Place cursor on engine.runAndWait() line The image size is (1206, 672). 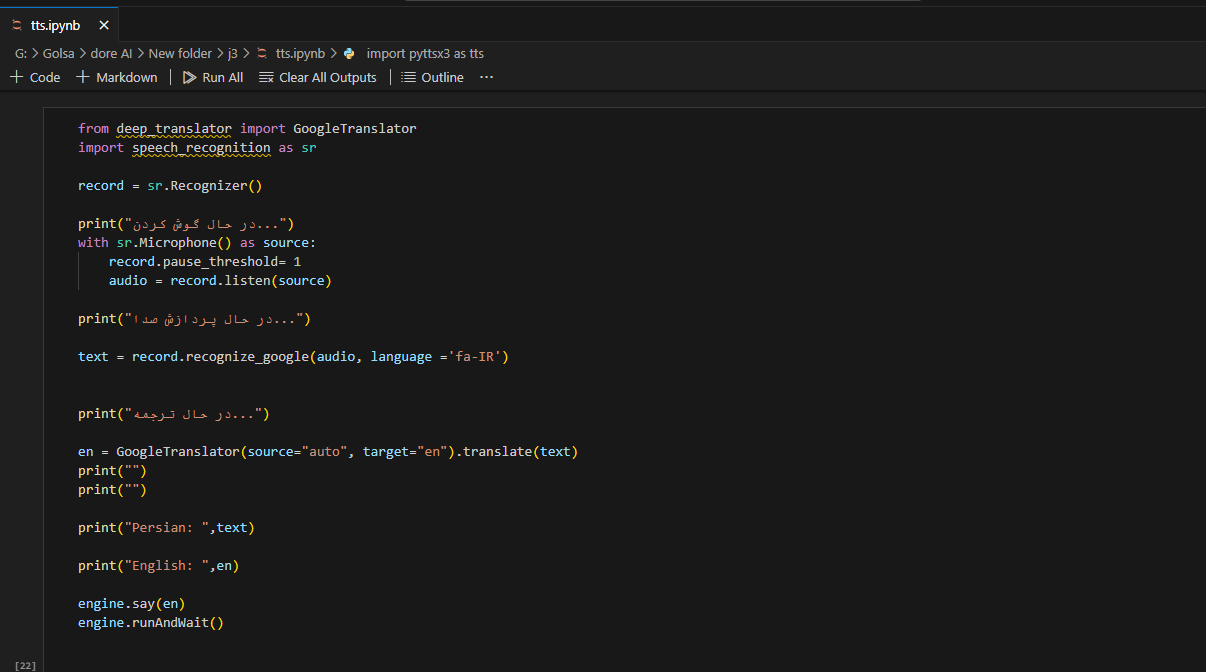[150, 622]
